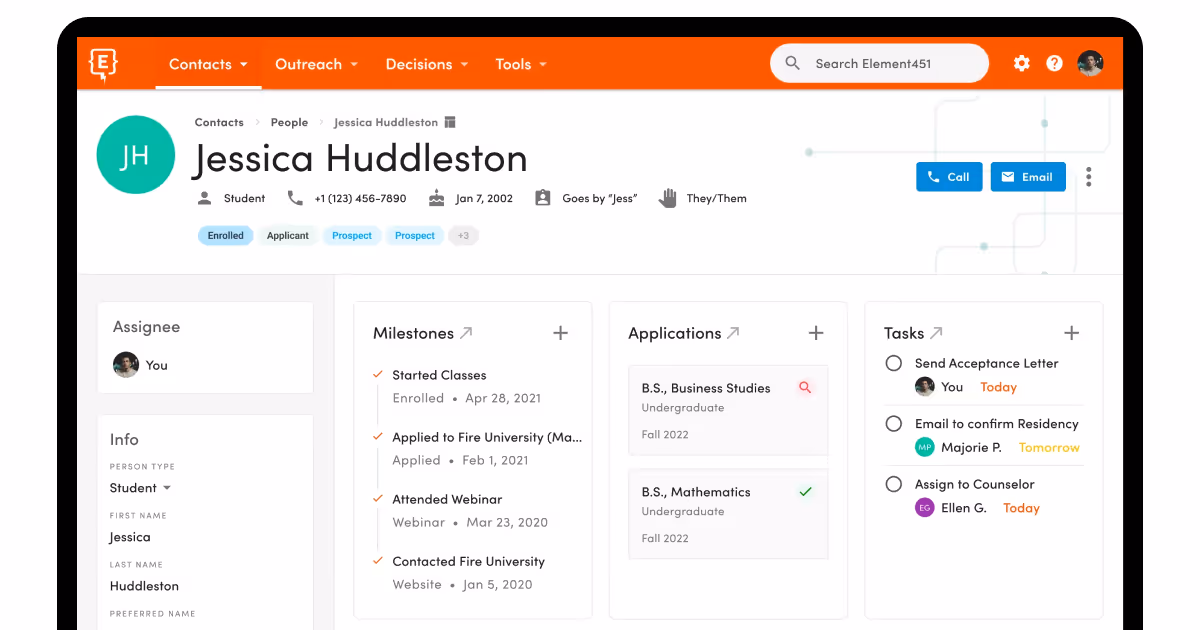Click the pronouns hand icon

[x=667, y=198]
